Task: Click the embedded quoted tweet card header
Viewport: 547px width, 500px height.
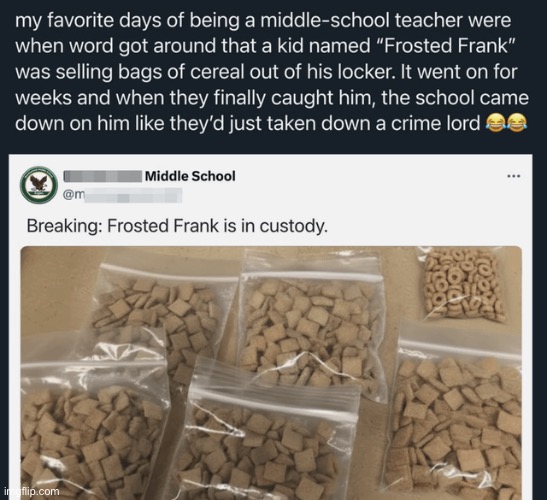Action: (271, 184)
